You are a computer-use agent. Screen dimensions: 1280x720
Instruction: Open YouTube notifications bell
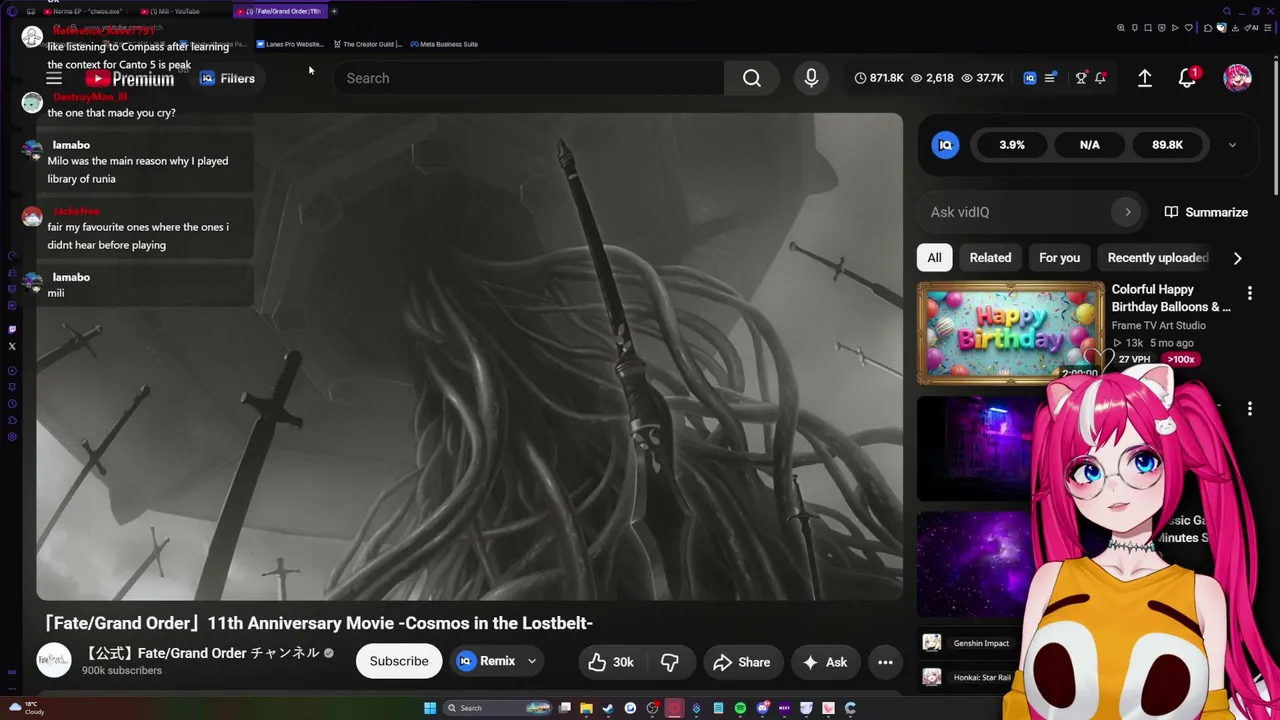pyautogui.click(x=1187, y=78)
